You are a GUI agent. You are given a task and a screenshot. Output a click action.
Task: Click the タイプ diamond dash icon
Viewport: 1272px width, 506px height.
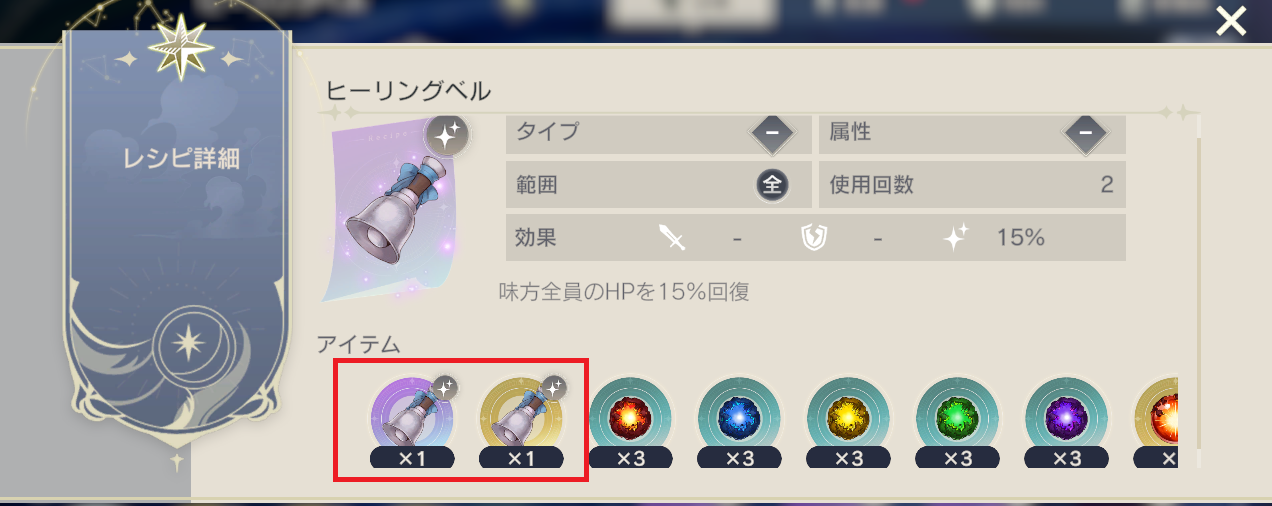pos(773,132)
